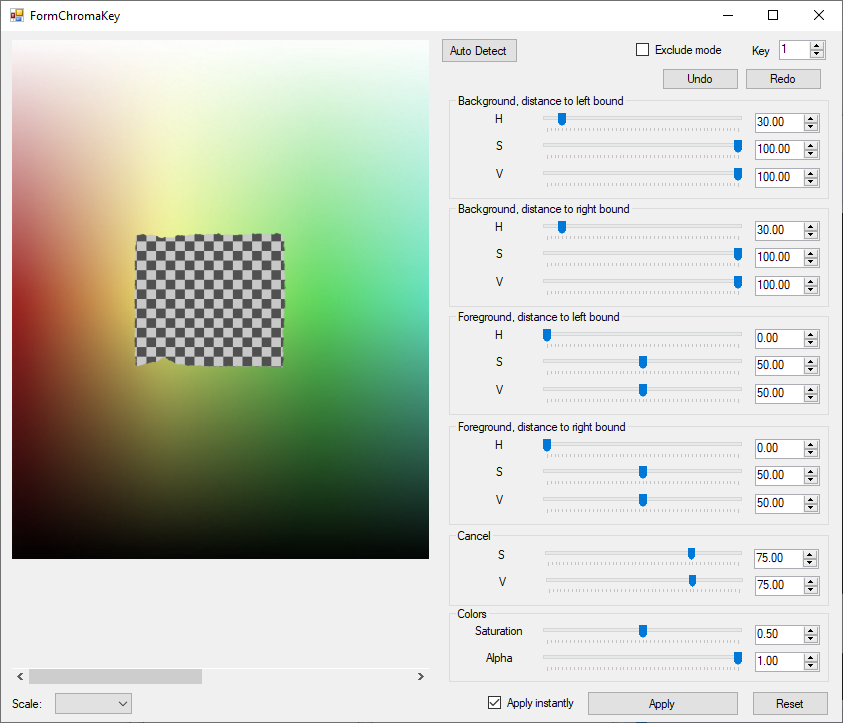Click Foreground left bound S value field

tap(780, 366)
